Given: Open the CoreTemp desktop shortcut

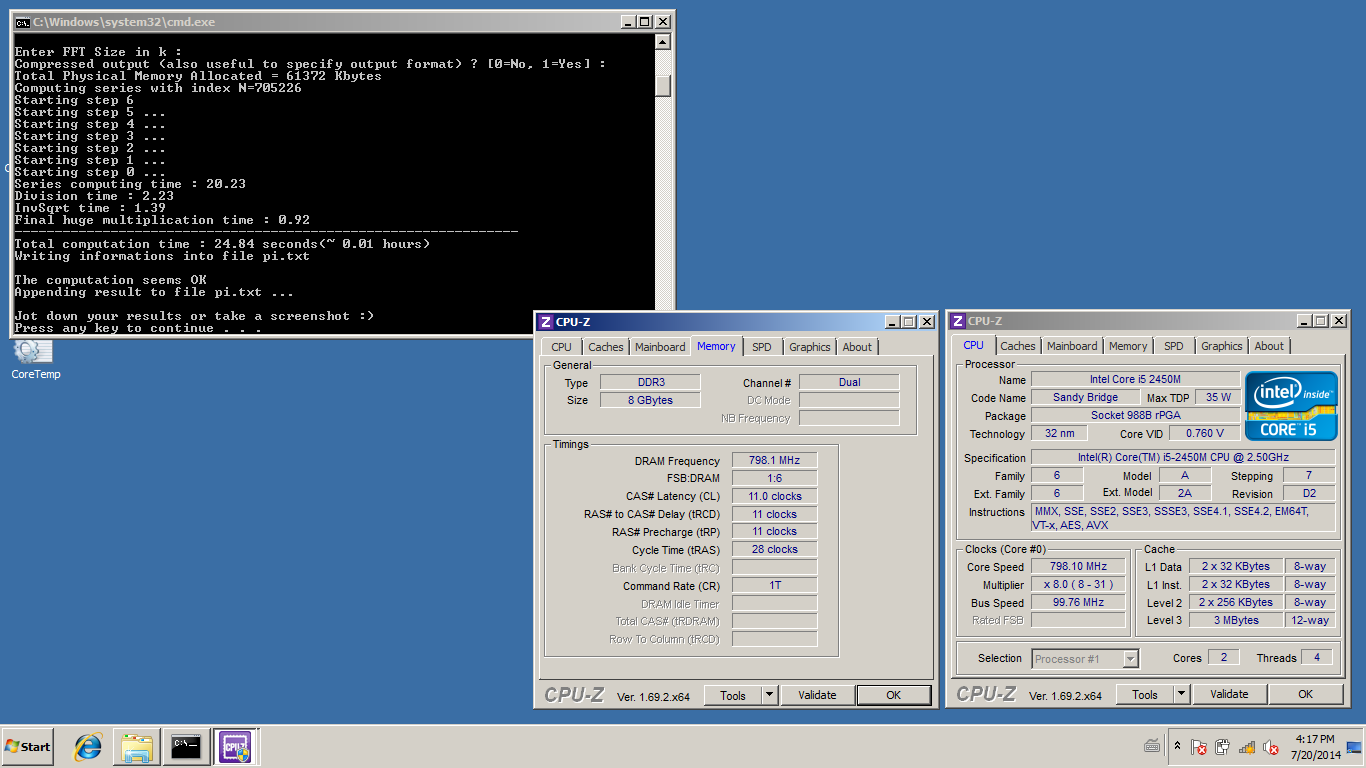Looking at the screenshot, I should [35, 359].
